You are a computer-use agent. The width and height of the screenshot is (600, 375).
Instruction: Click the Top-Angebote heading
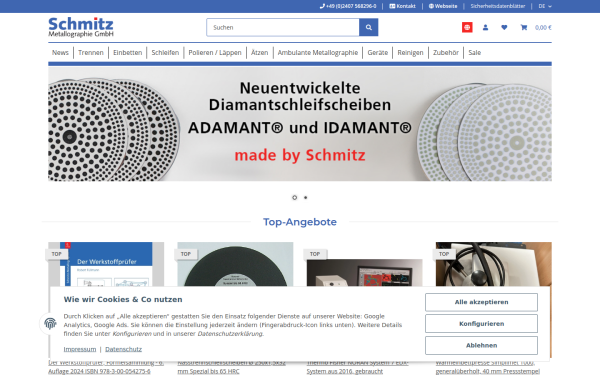[x=300, y=222]
